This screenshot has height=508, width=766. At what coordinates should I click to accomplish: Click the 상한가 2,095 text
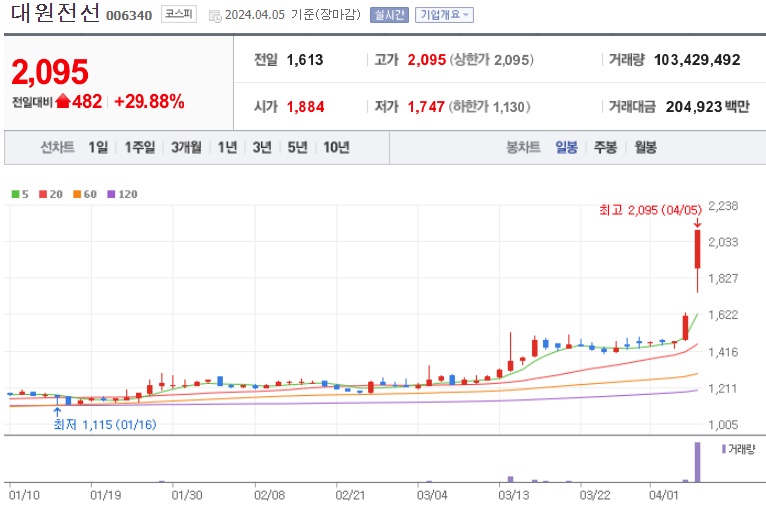[491, 60]
